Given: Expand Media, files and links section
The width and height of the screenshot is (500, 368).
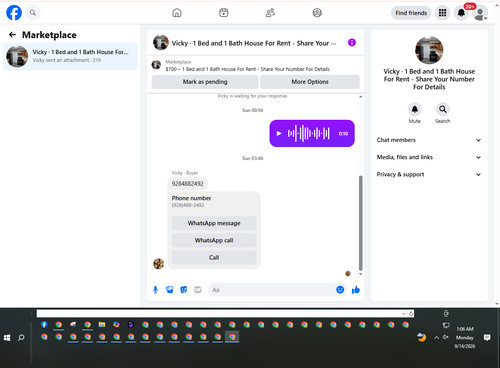Looking at the screenshot, I should (x=429, y=157).
